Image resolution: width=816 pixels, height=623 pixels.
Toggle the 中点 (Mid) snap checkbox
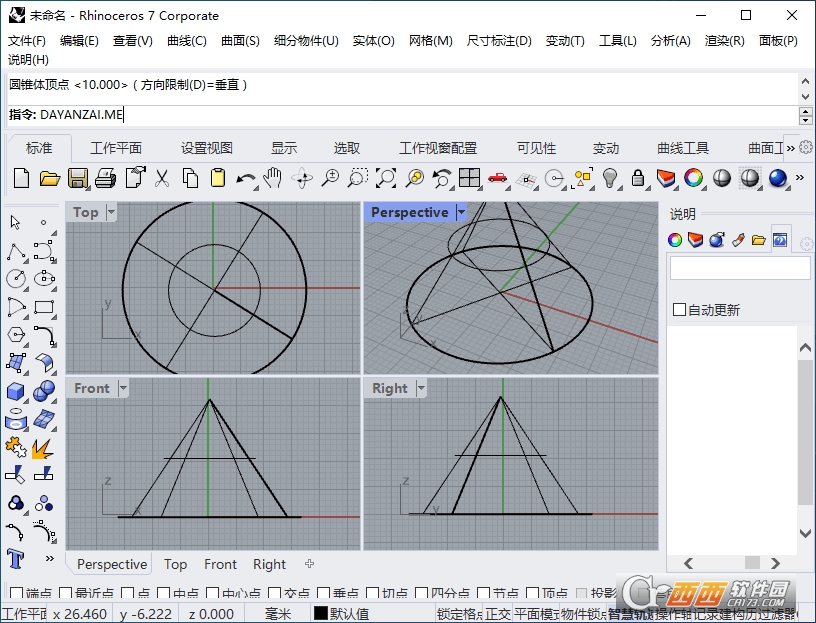[x=163, y=593]
